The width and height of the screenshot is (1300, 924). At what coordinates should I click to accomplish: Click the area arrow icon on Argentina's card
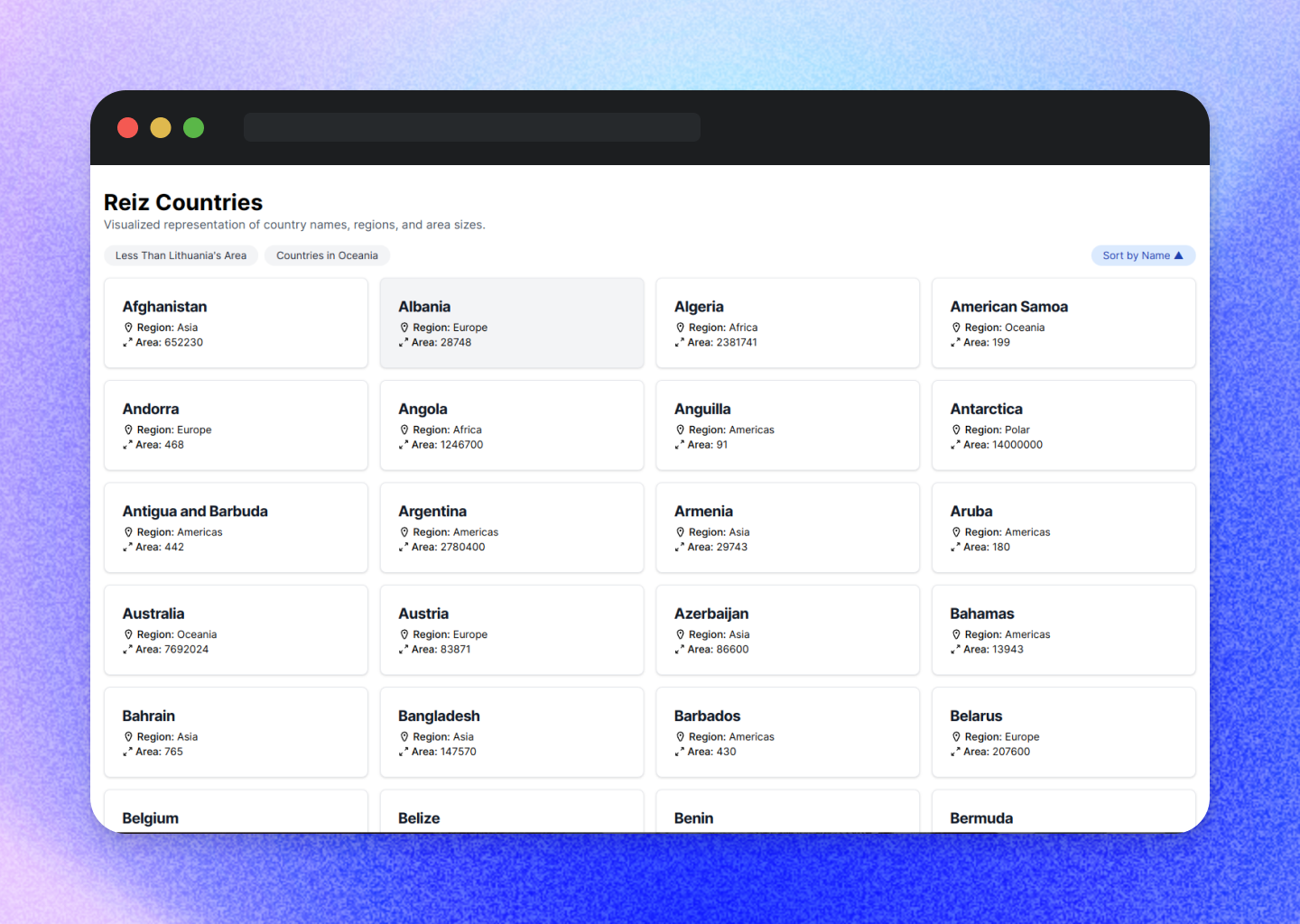404,547
